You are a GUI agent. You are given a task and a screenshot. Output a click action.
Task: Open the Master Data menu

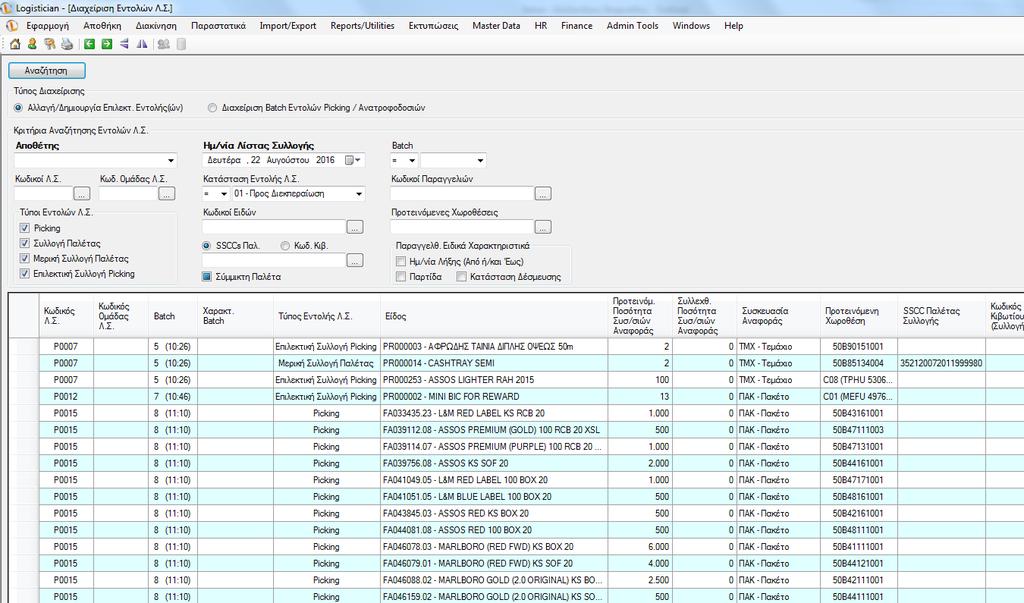pyautogui.click(x=496, y=26)
